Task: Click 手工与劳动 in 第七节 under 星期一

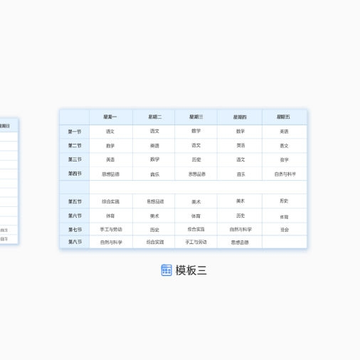Action: coord(111,229)
